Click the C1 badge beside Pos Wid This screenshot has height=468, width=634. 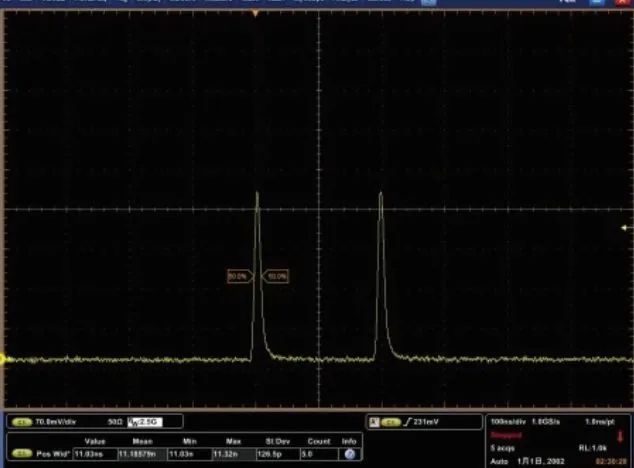point(22,454)
